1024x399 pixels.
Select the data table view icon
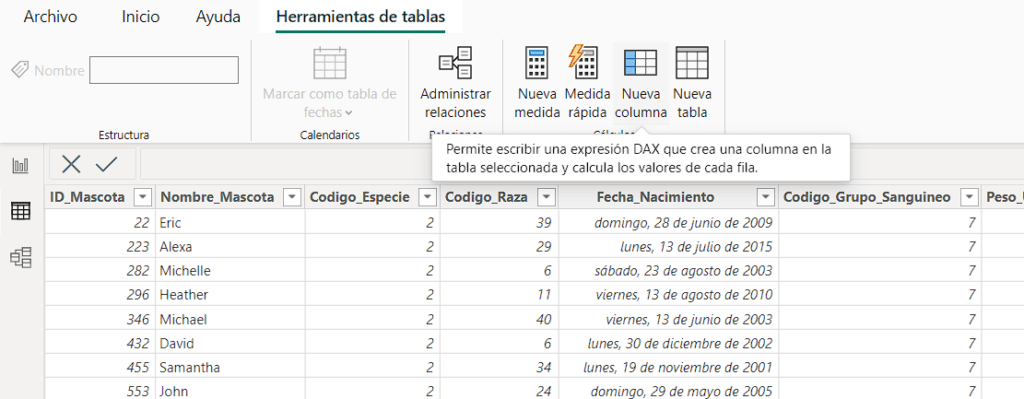21,211
